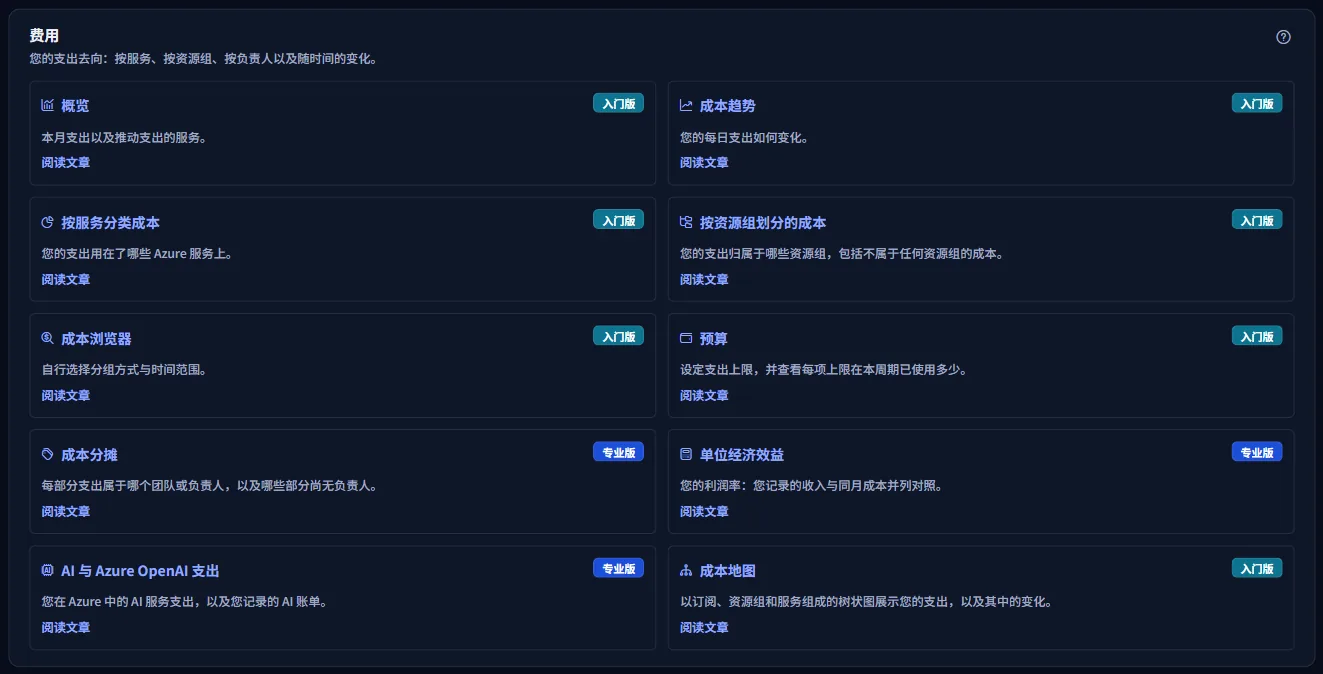Click 阅读文章 under 按服务分类成本
The height and width of the screenshot is (674, 1323).
click(x=66, y=279)
